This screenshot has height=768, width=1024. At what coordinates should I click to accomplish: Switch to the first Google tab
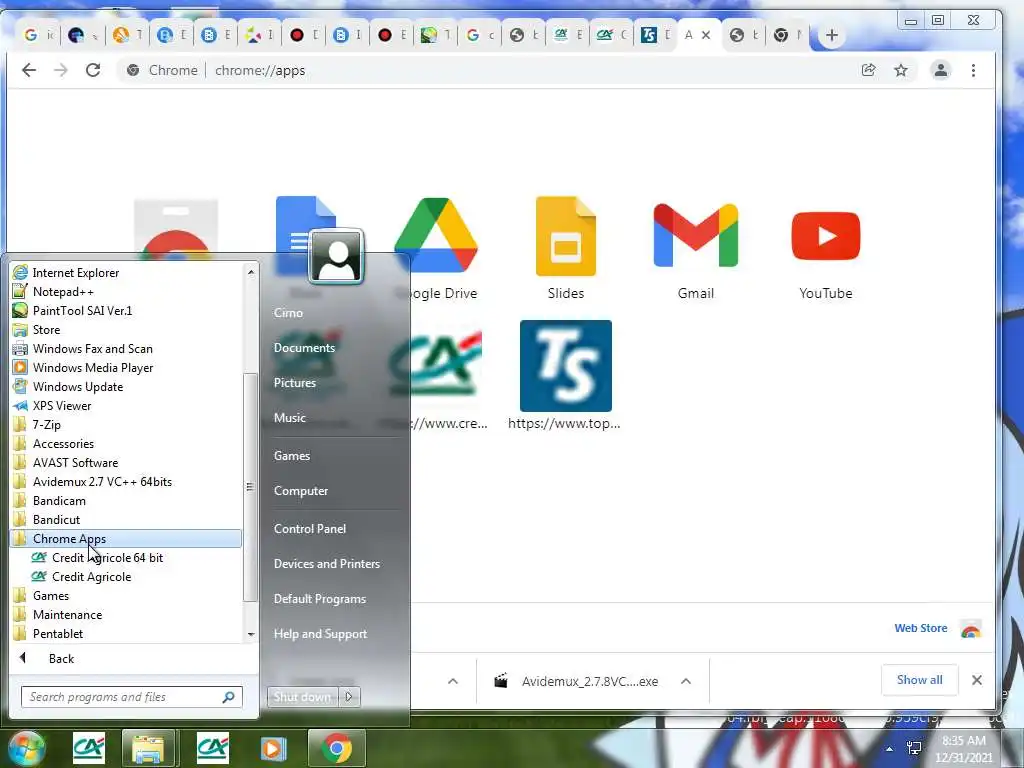(39, 35)
